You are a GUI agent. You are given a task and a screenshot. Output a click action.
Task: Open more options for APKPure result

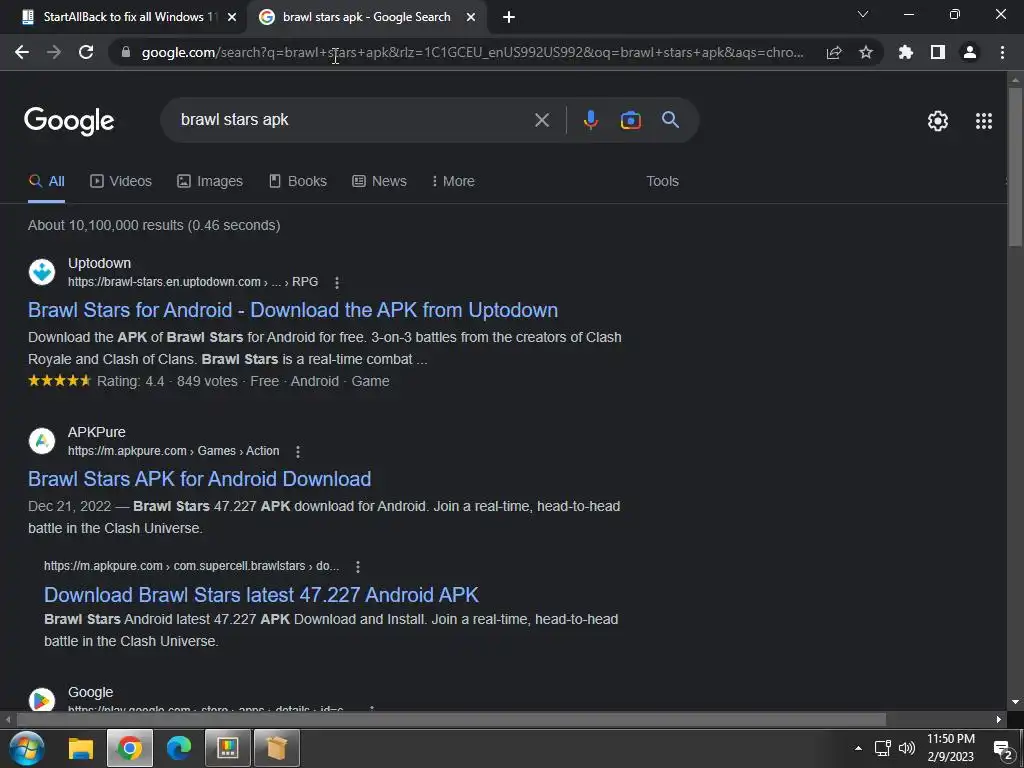tap(298, 452)
